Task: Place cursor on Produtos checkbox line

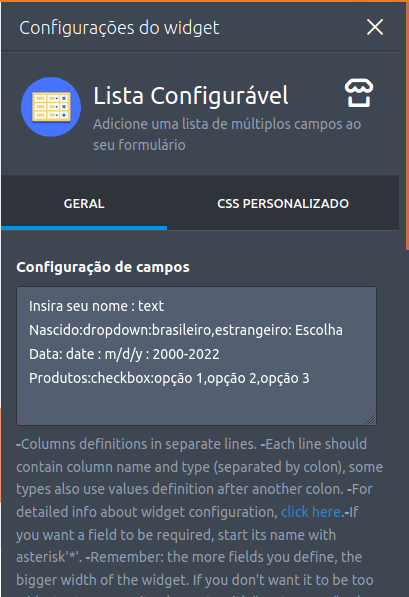Action: pos(169,378)
